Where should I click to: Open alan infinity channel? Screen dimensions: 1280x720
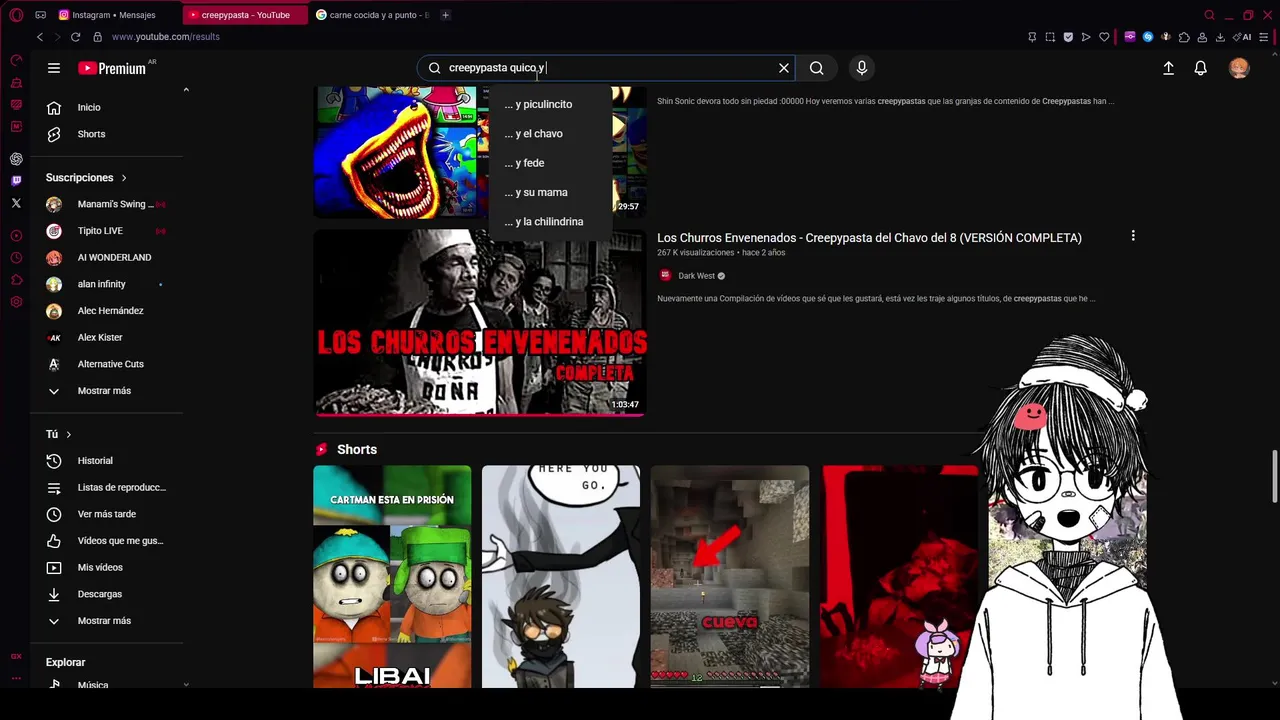coord(107,284)
